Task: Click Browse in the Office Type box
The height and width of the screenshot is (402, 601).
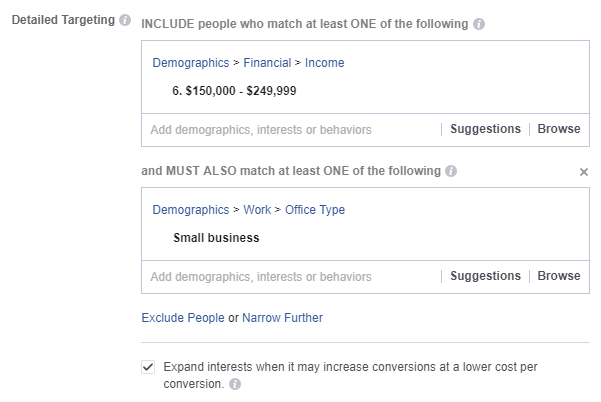Action: [x=559, y=276]
